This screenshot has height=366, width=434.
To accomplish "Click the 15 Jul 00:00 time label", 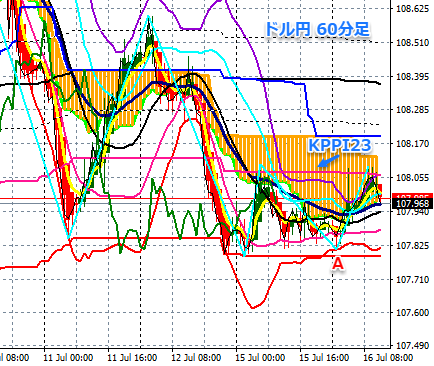I will tap(260, 358).
